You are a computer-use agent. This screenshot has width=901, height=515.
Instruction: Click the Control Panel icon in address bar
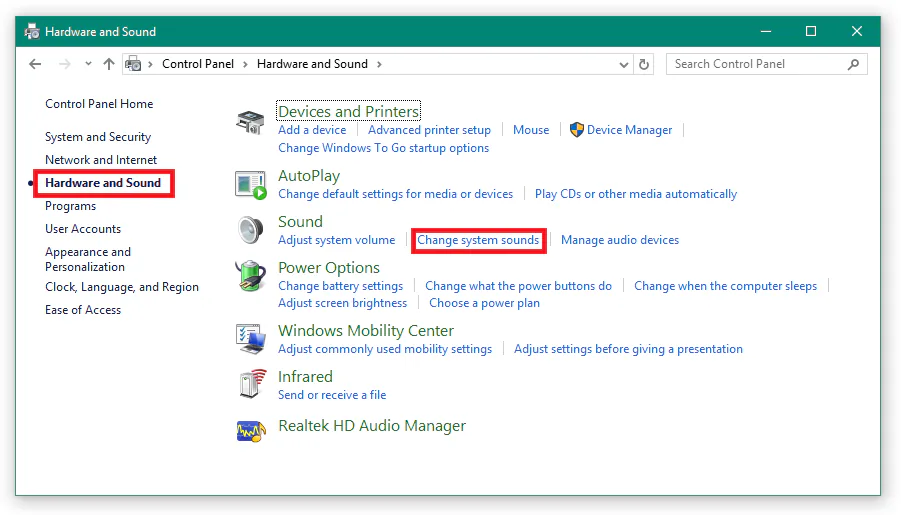click(x=133, y=64)
